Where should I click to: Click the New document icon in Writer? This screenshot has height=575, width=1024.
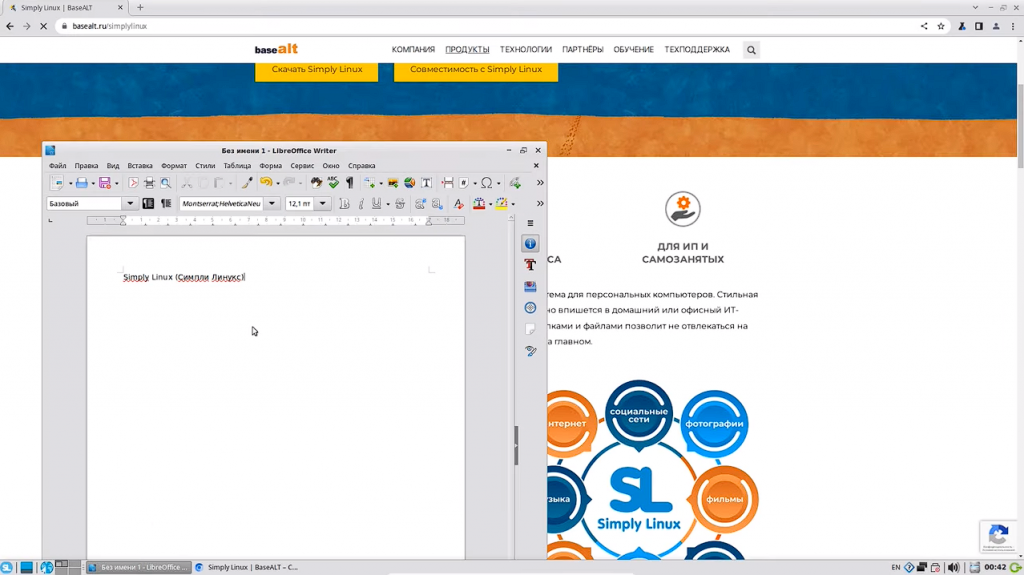pos(57,183)
